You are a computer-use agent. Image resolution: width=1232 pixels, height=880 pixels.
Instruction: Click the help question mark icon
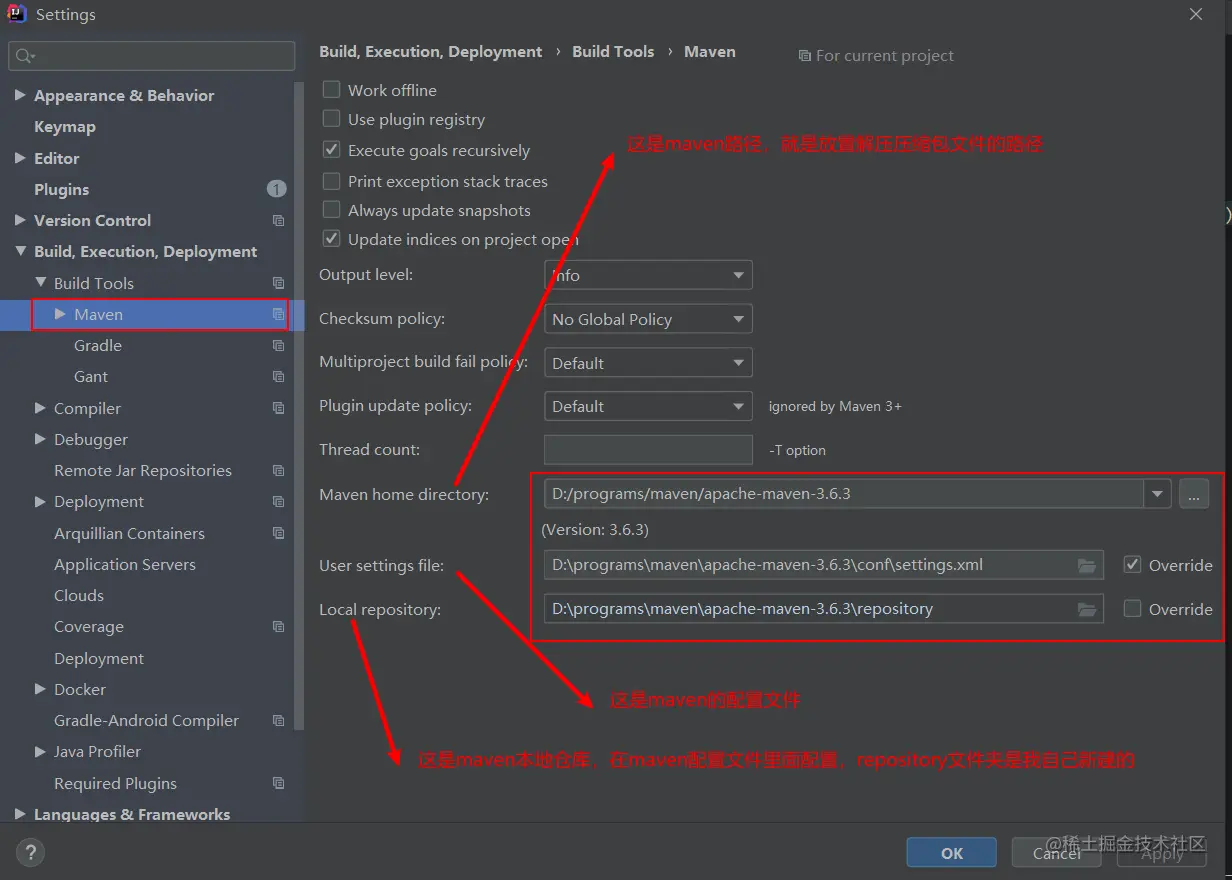point(30,852)
